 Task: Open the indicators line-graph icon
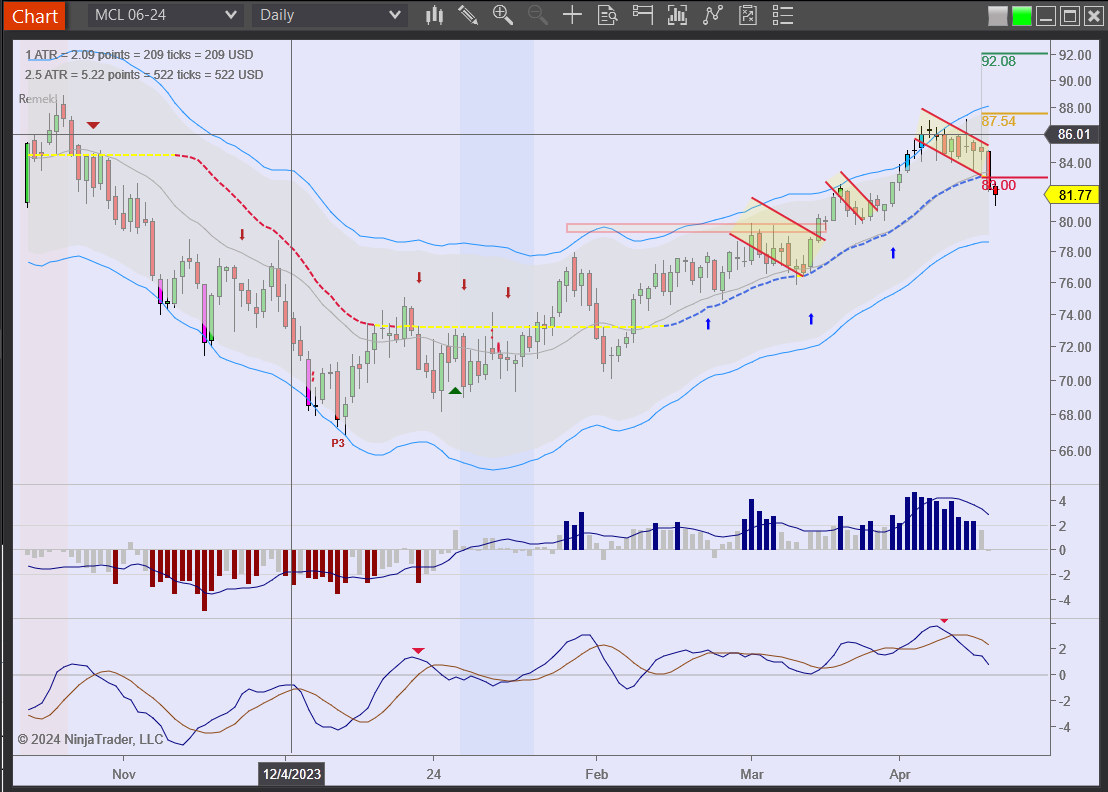[x=712, y=15]
